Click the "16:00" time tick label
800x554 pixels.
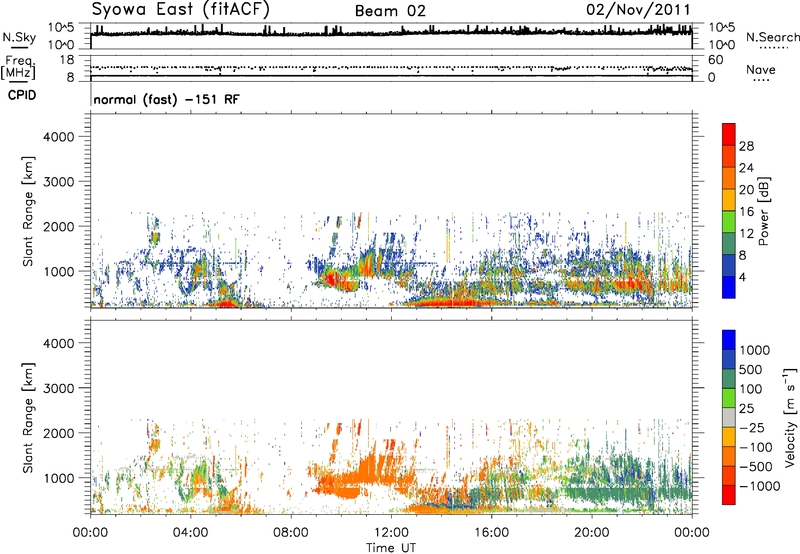click(491, 533)
